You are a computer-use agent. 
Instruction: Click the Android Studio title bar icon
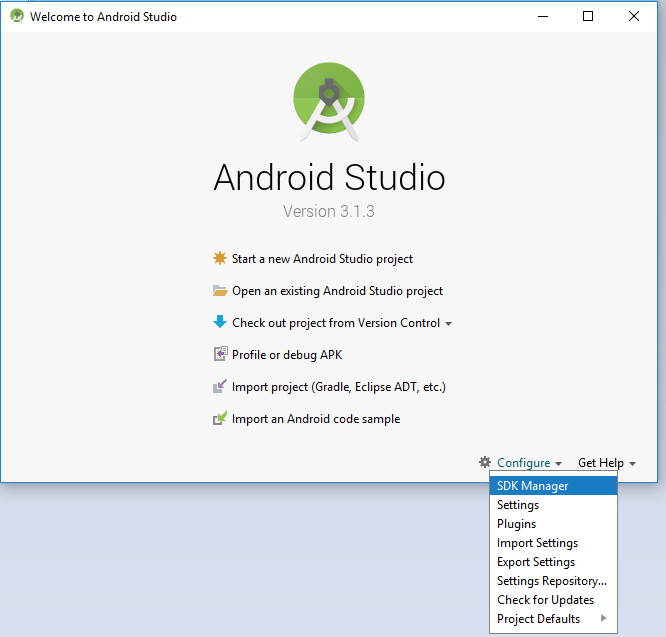pos(17,16)
